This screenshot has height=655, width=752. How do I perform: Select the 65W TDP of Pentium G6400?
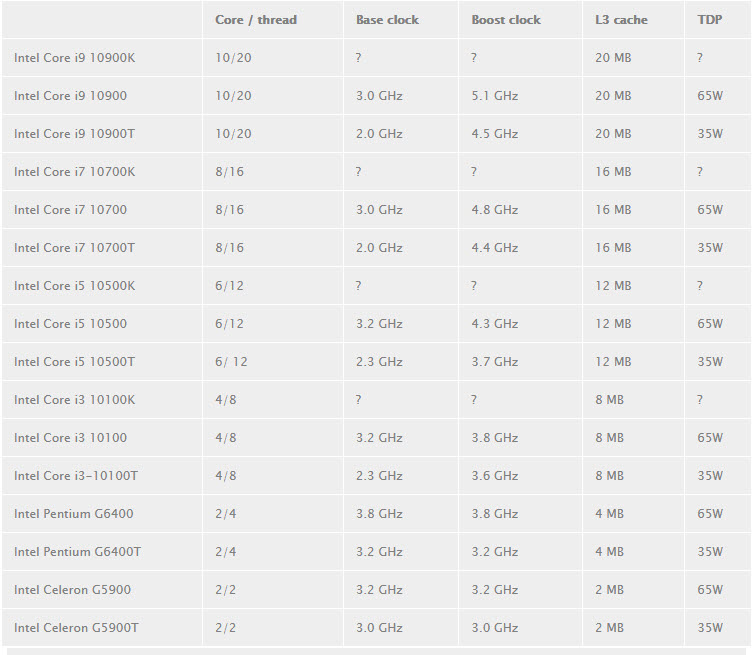tap(710, 514)
